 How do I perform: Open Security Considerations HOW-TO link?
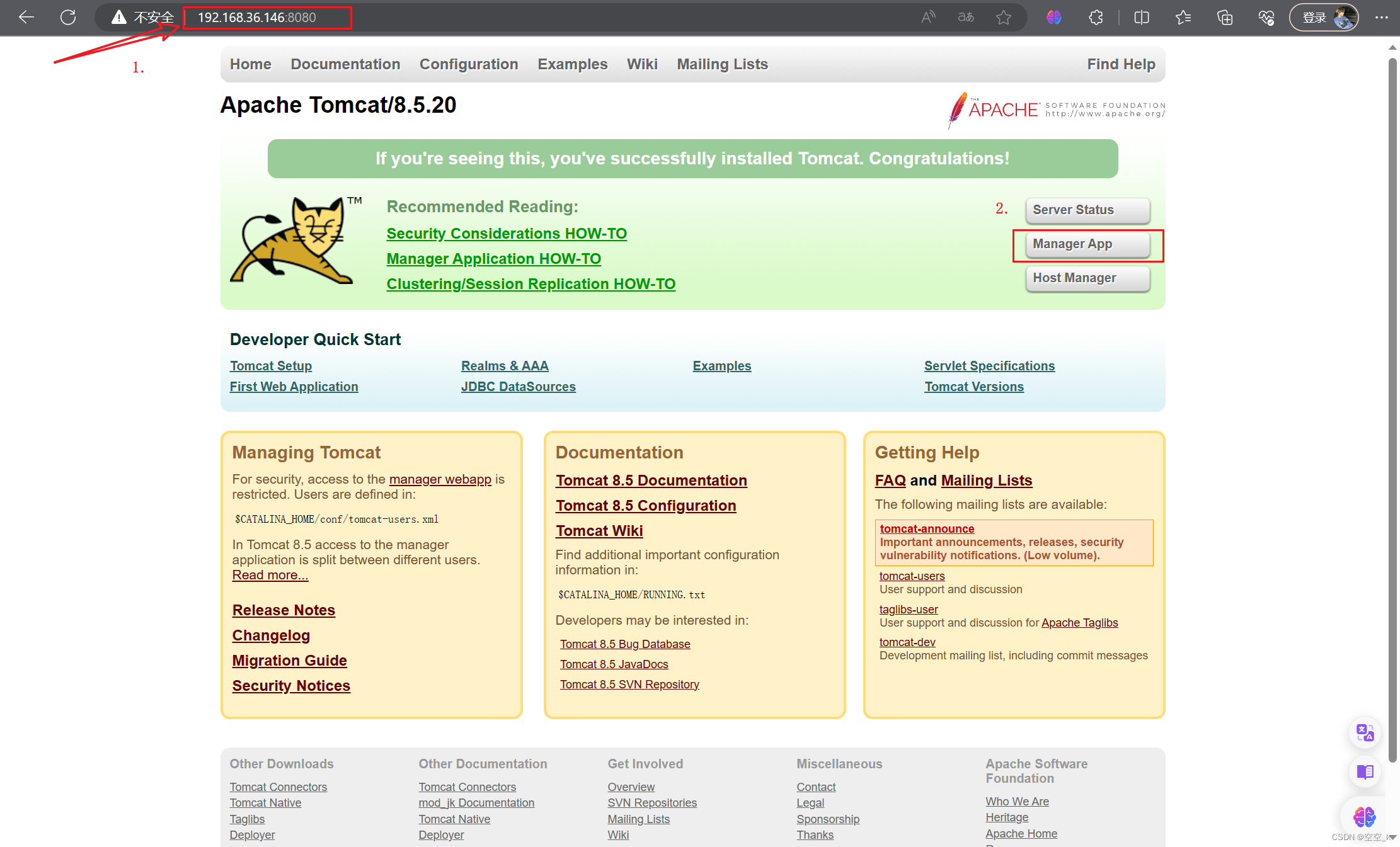point(507,234)
